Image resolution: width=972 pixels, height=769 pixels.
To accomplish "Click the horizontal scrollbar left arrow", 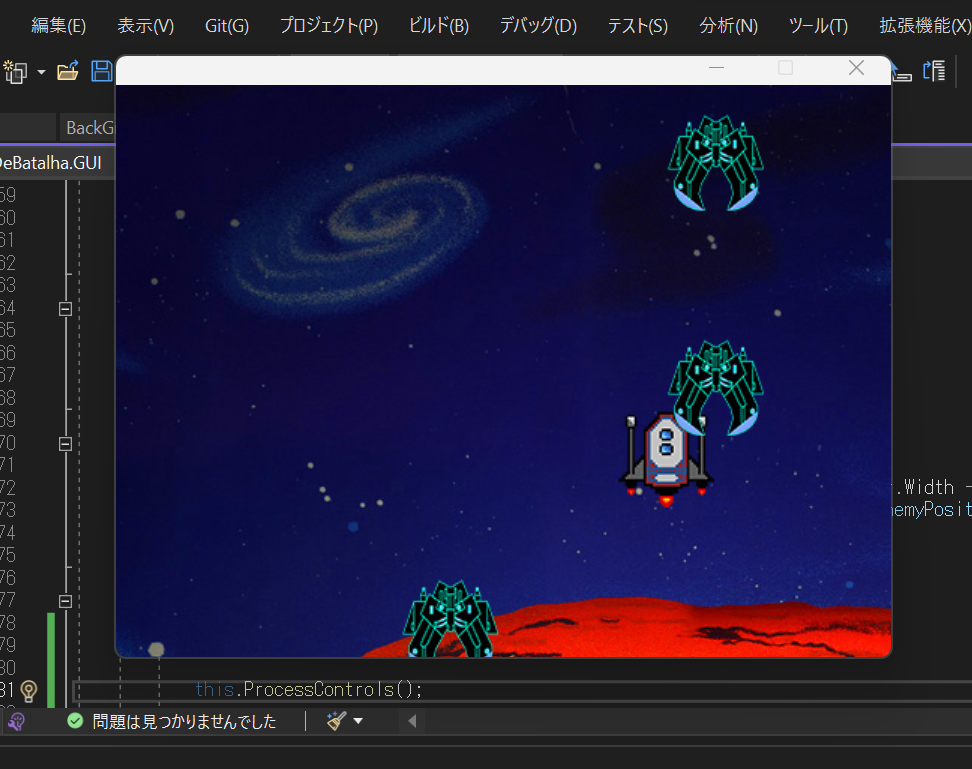I will click(412, 721).
